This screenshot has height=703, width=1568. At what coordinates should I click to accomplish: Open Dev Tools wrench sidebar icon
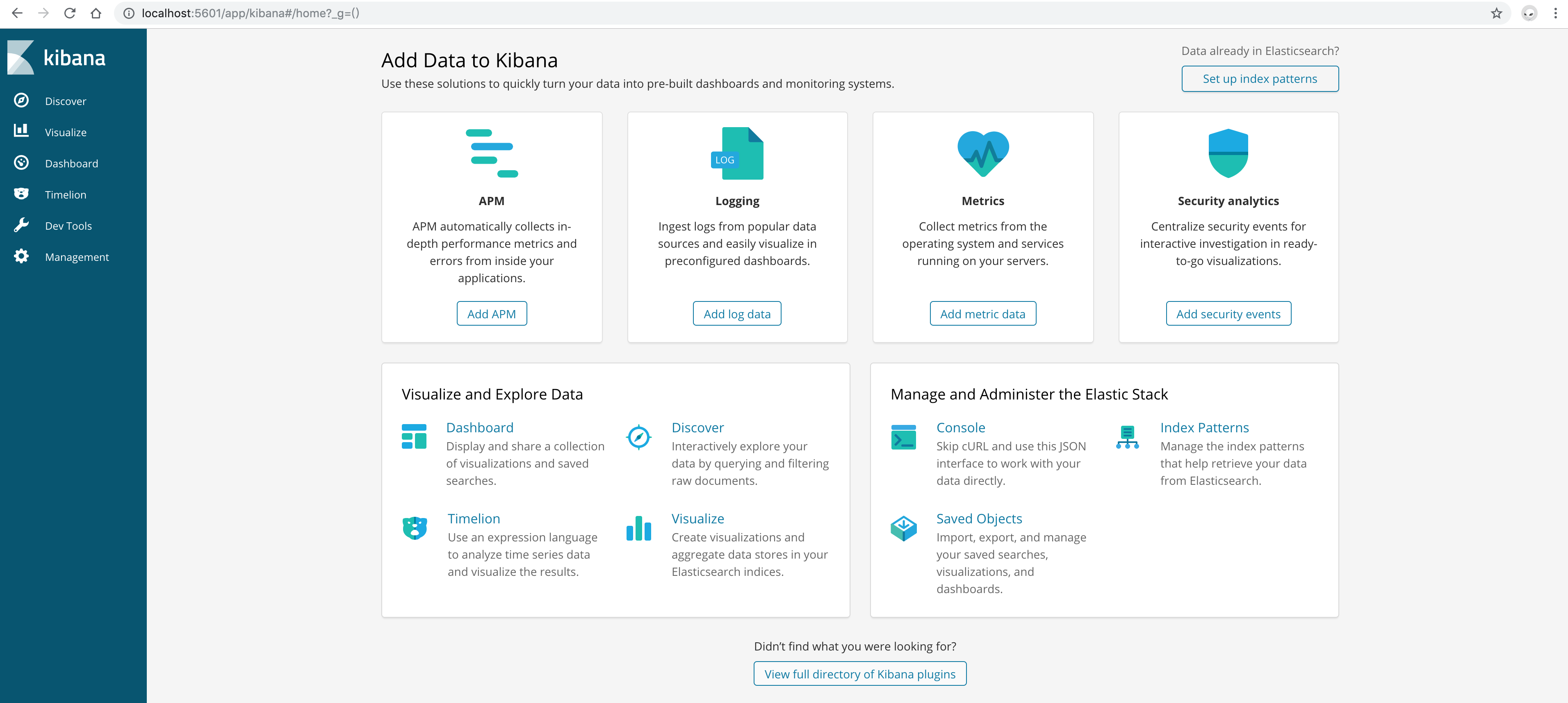tap(21, 225)
